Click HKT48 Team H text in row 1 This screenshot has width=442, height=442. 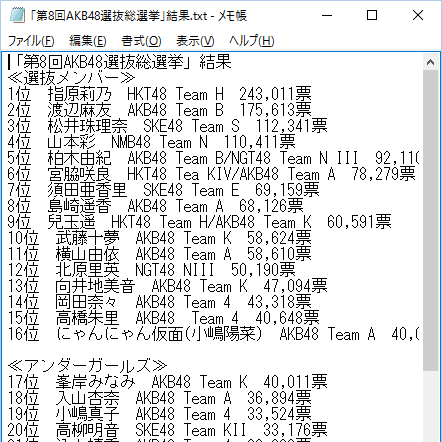(175, 94)
